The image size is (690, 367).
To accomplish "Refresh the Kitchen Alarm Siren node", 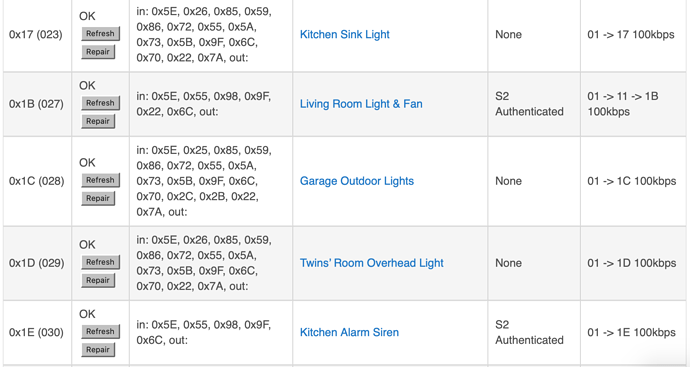I will coord(100,331).
